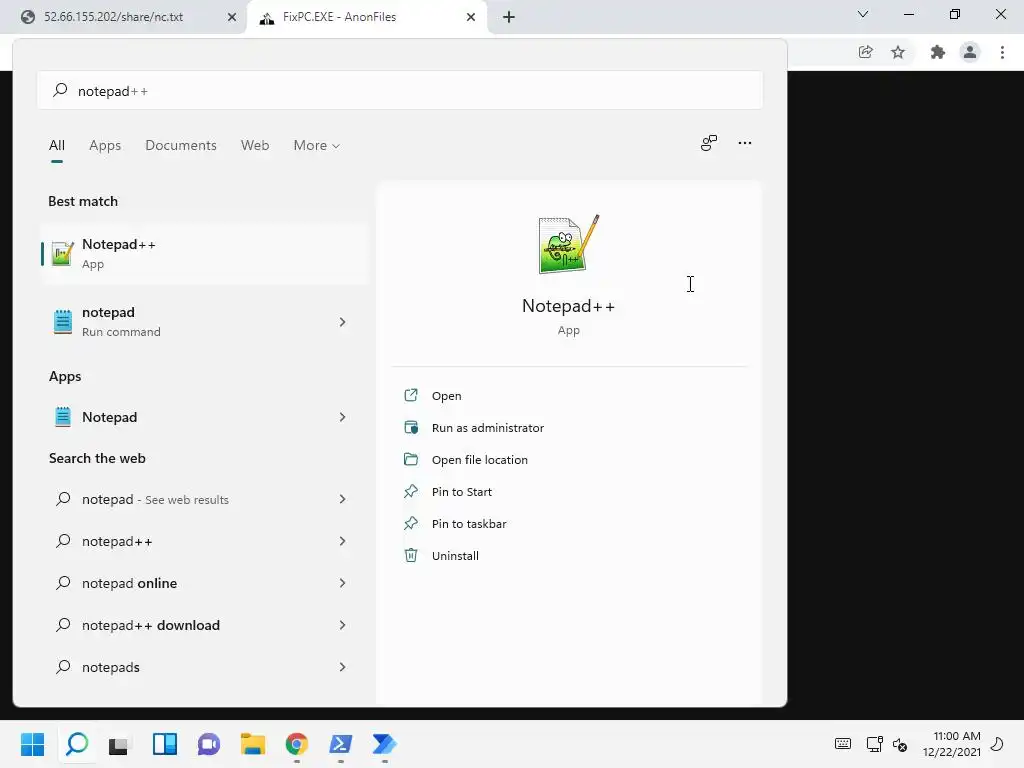The width and height of the screenshot is (1024, 768).
Task: Open the Windows Start menu
Action: pos(32,744)
